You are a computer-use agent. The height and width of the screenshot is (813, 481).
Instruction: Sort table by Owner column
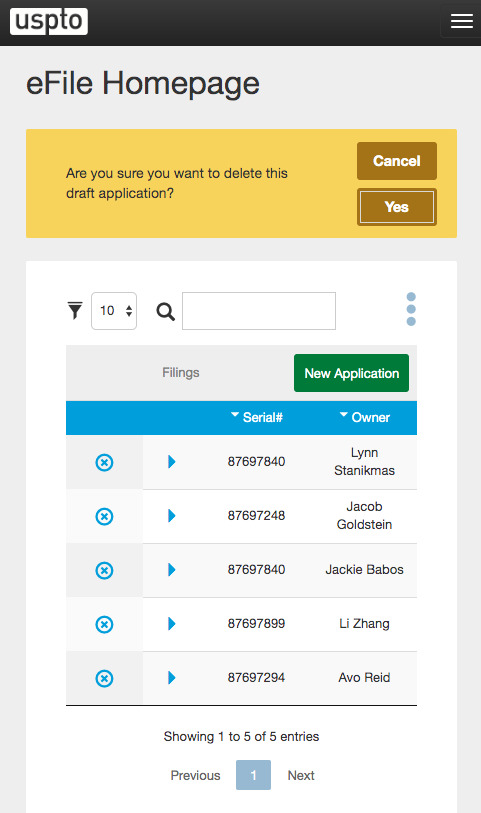click(x=365, y=417)
